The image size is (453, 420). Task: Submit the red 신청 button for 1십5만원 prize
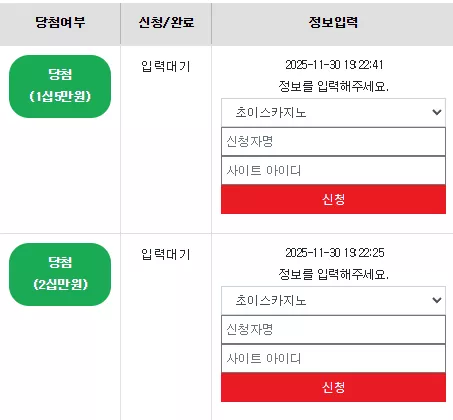[333, 199]
